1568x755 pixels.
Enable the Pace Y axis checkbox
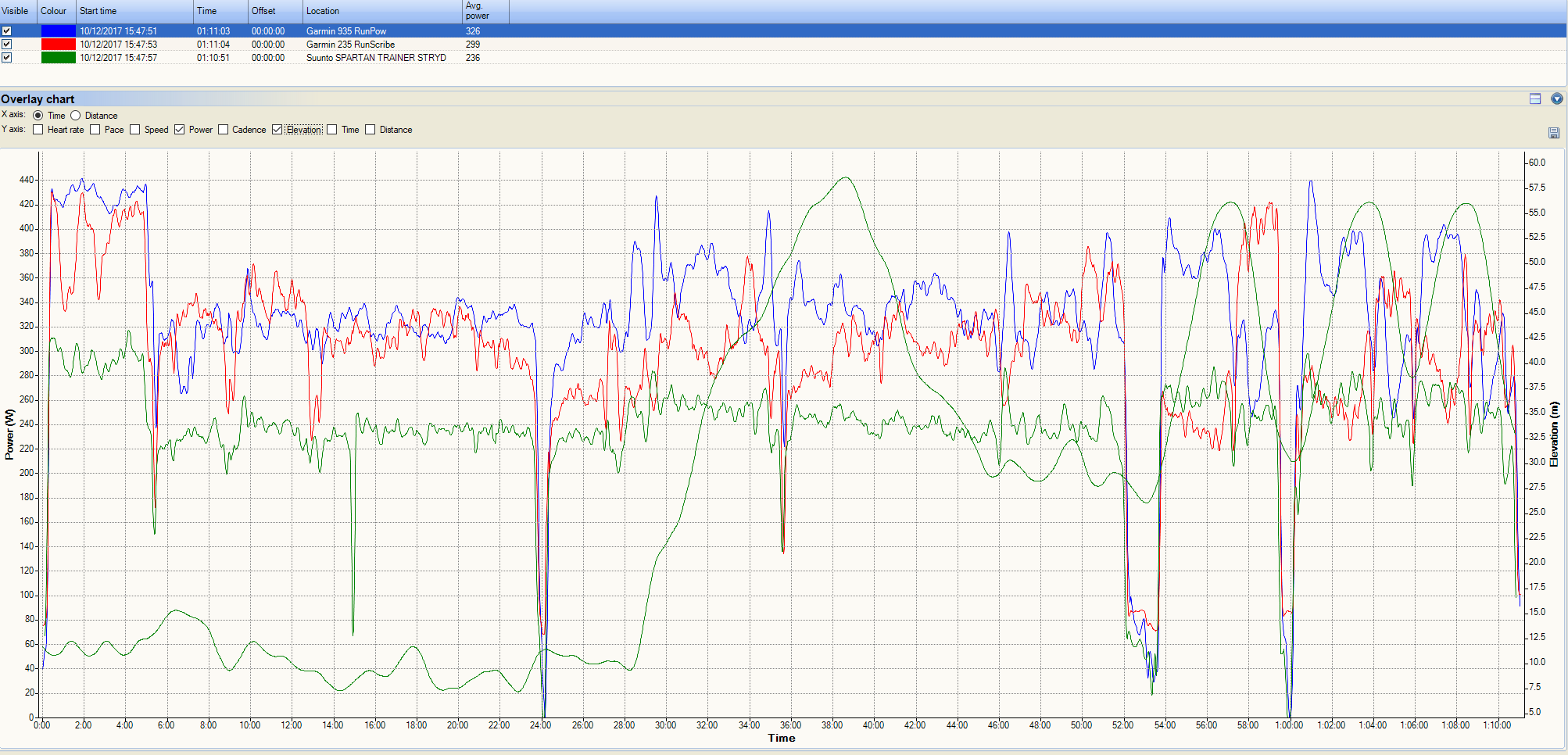pos(95,130)
